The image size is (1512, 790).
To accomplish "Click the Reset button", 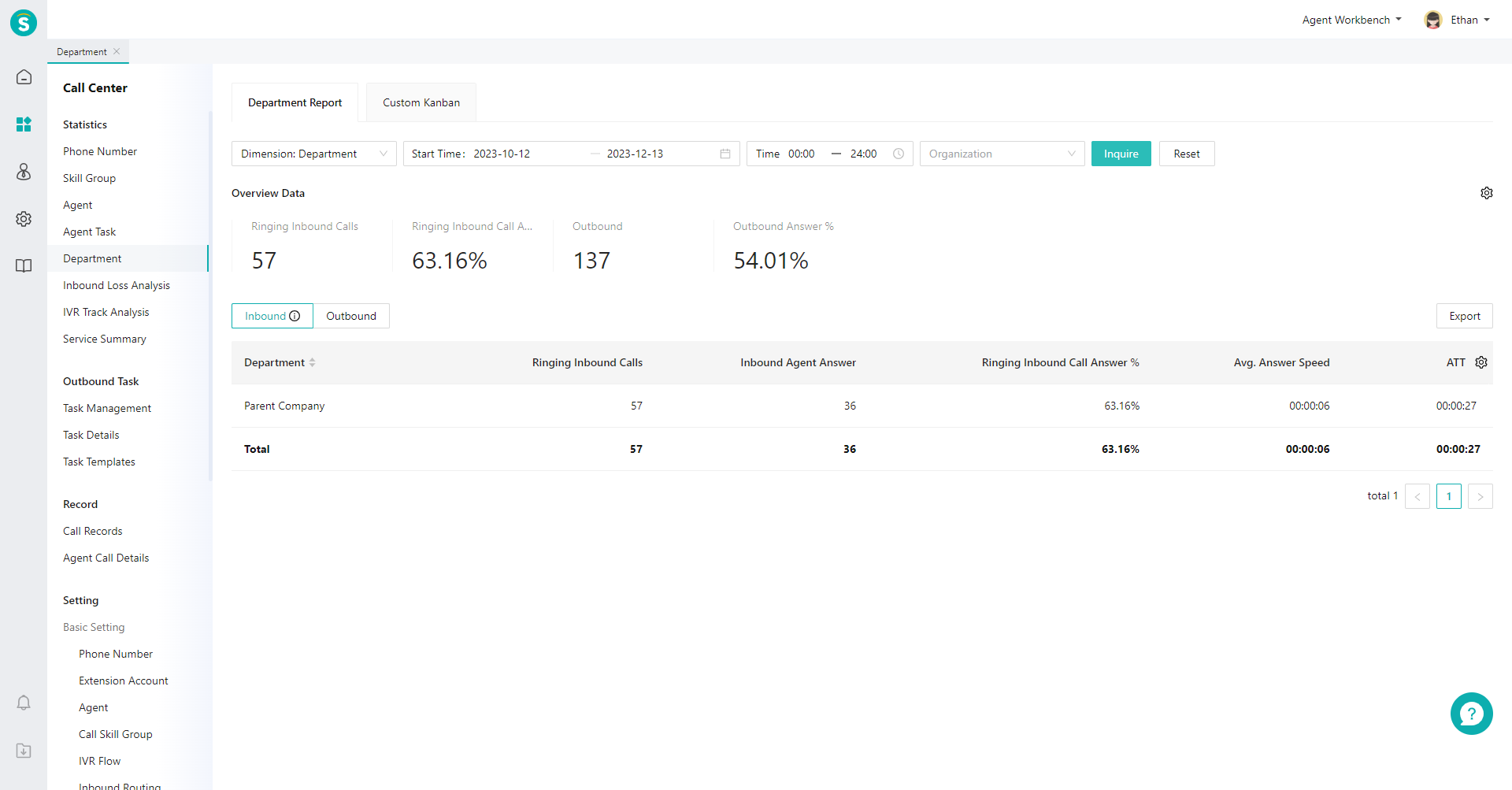I will (x=1187, y=154).
